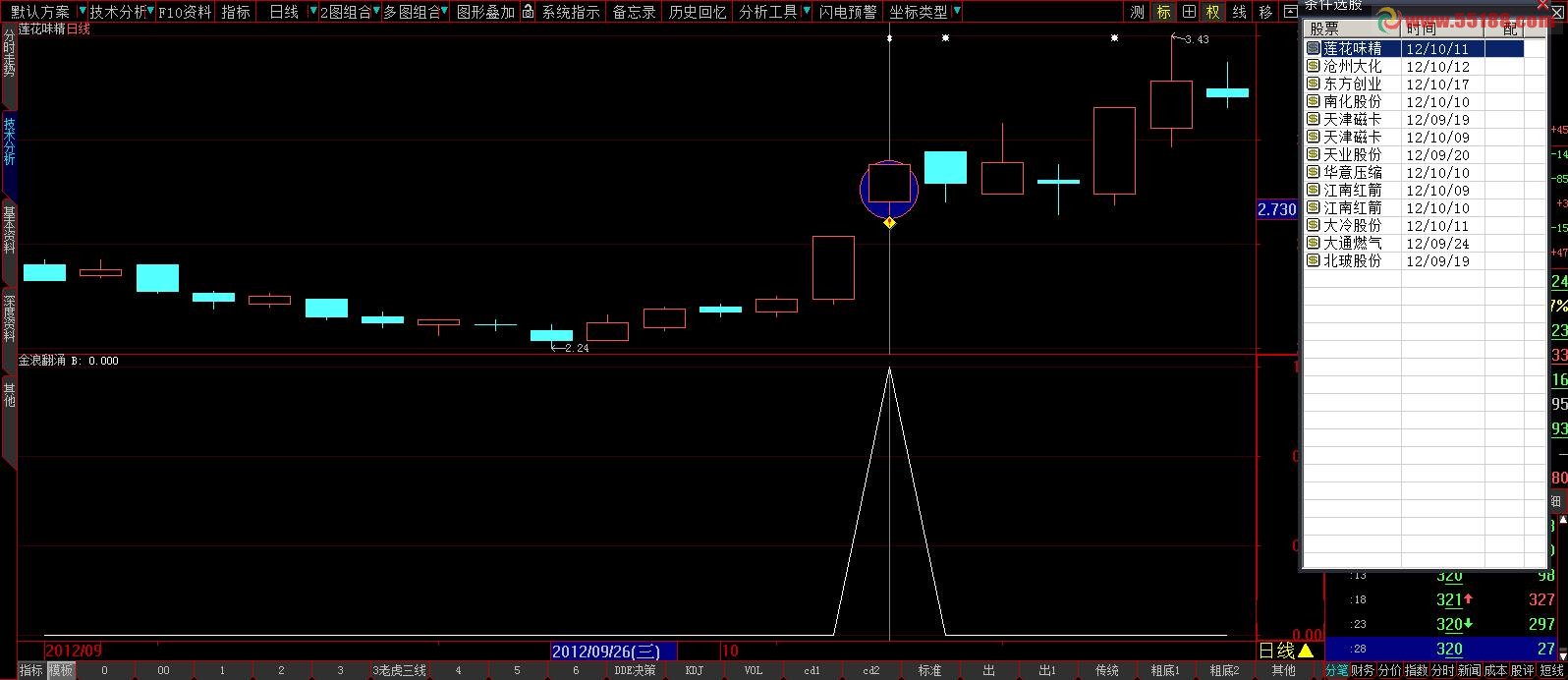Click the icon beside 东方创业
The image size is (1568, 680).
coord(1313,84)
